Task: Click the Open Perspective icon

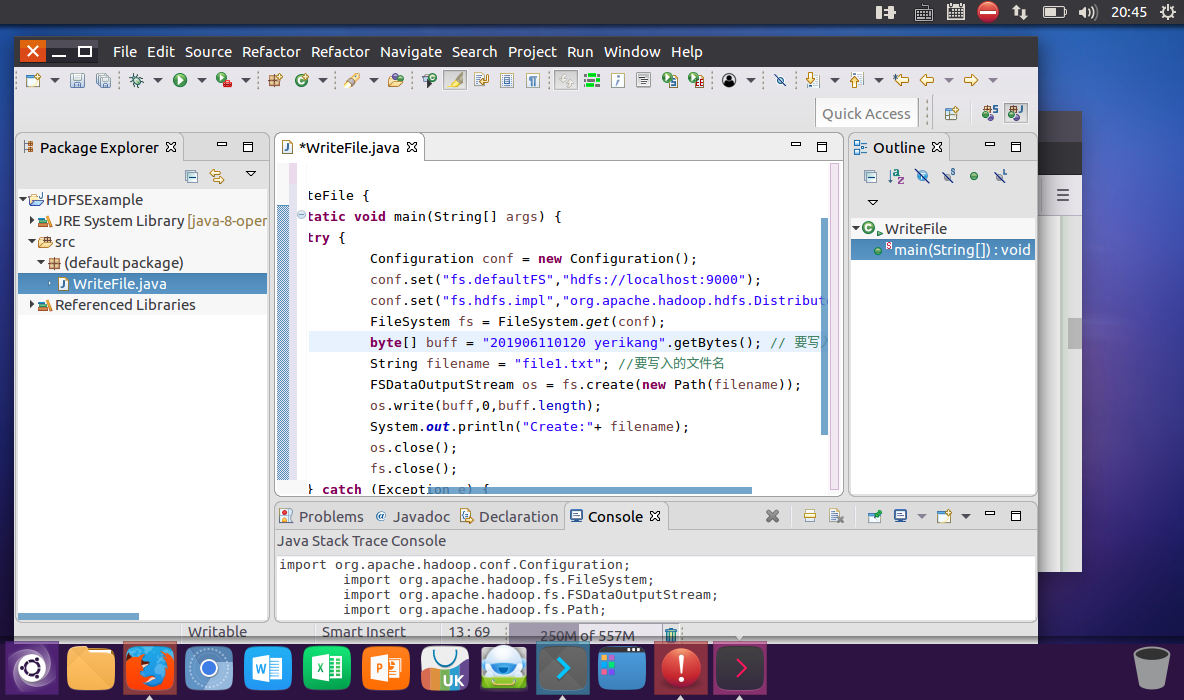Action: 951,113
